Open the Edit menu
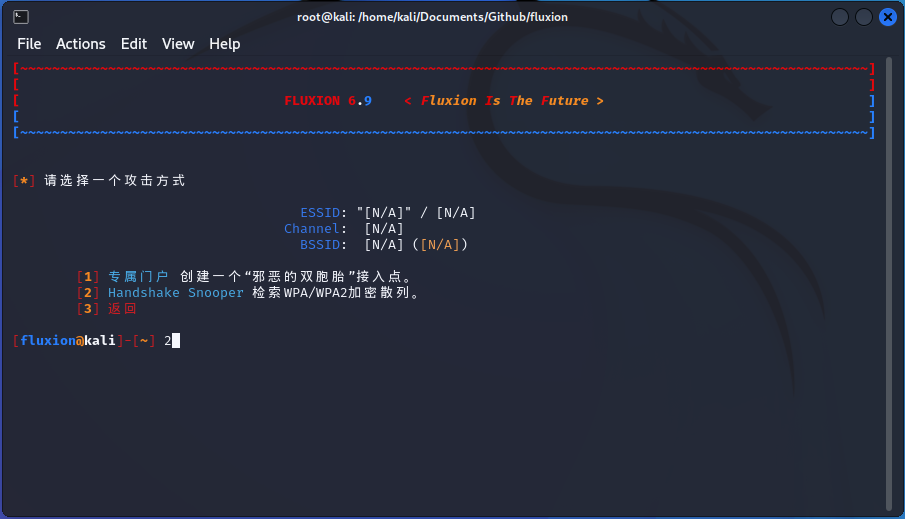 [x=134, y=44]
